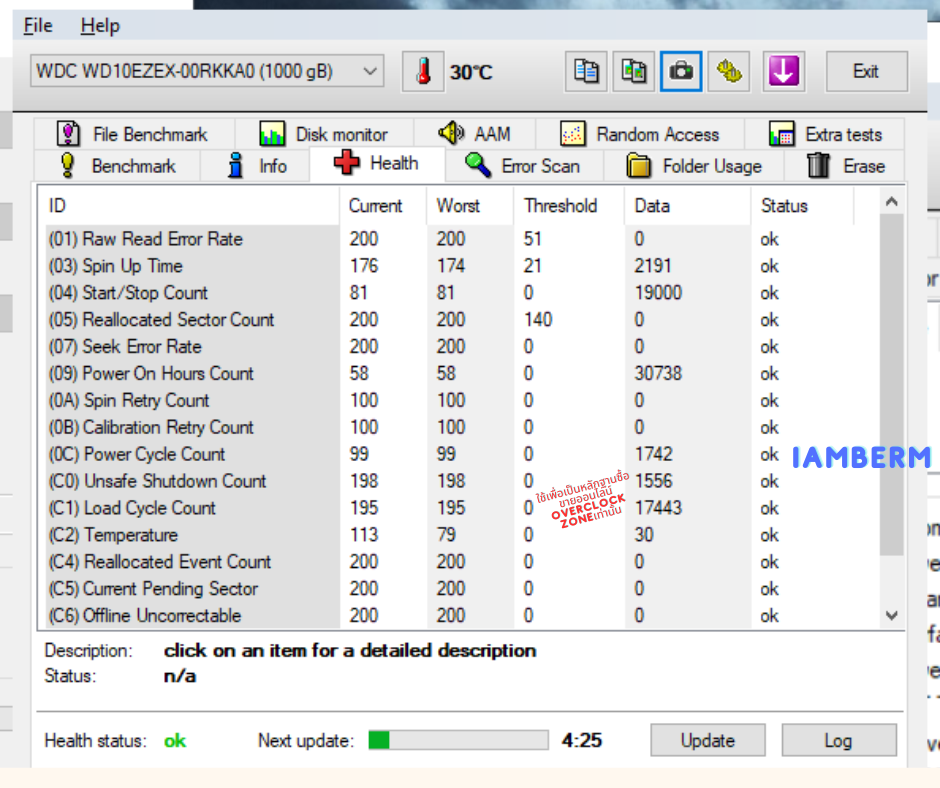
Task: Open the Help menu
Action: [99, 25]
